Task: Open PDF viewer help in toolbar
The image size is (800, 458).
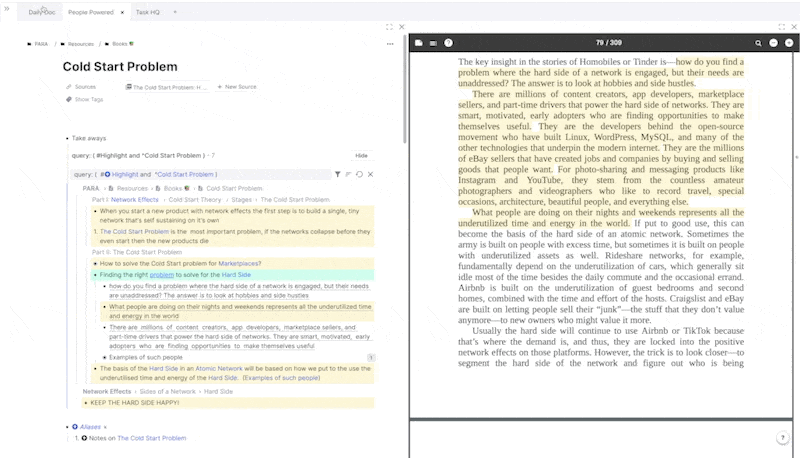Action: coord(448,43)
